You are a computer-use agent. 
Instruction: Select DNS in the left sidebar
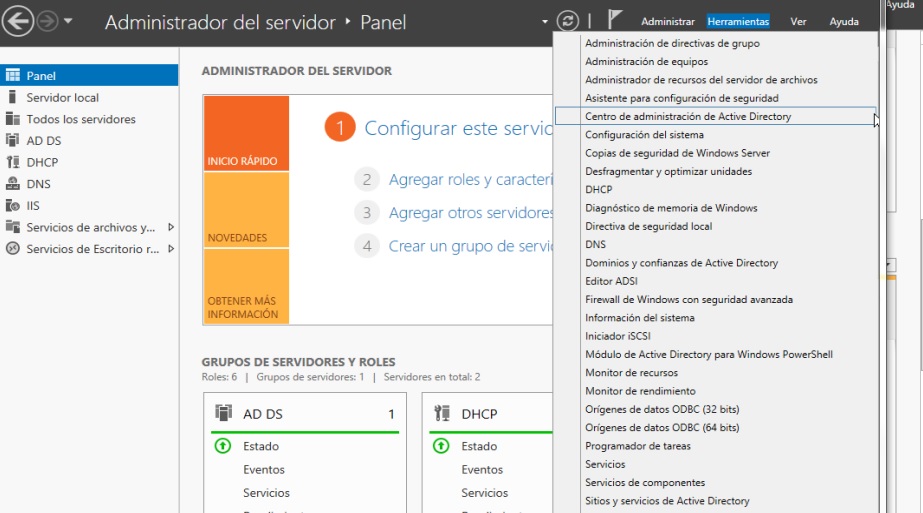pyautogui.click(x=38, y=184)
